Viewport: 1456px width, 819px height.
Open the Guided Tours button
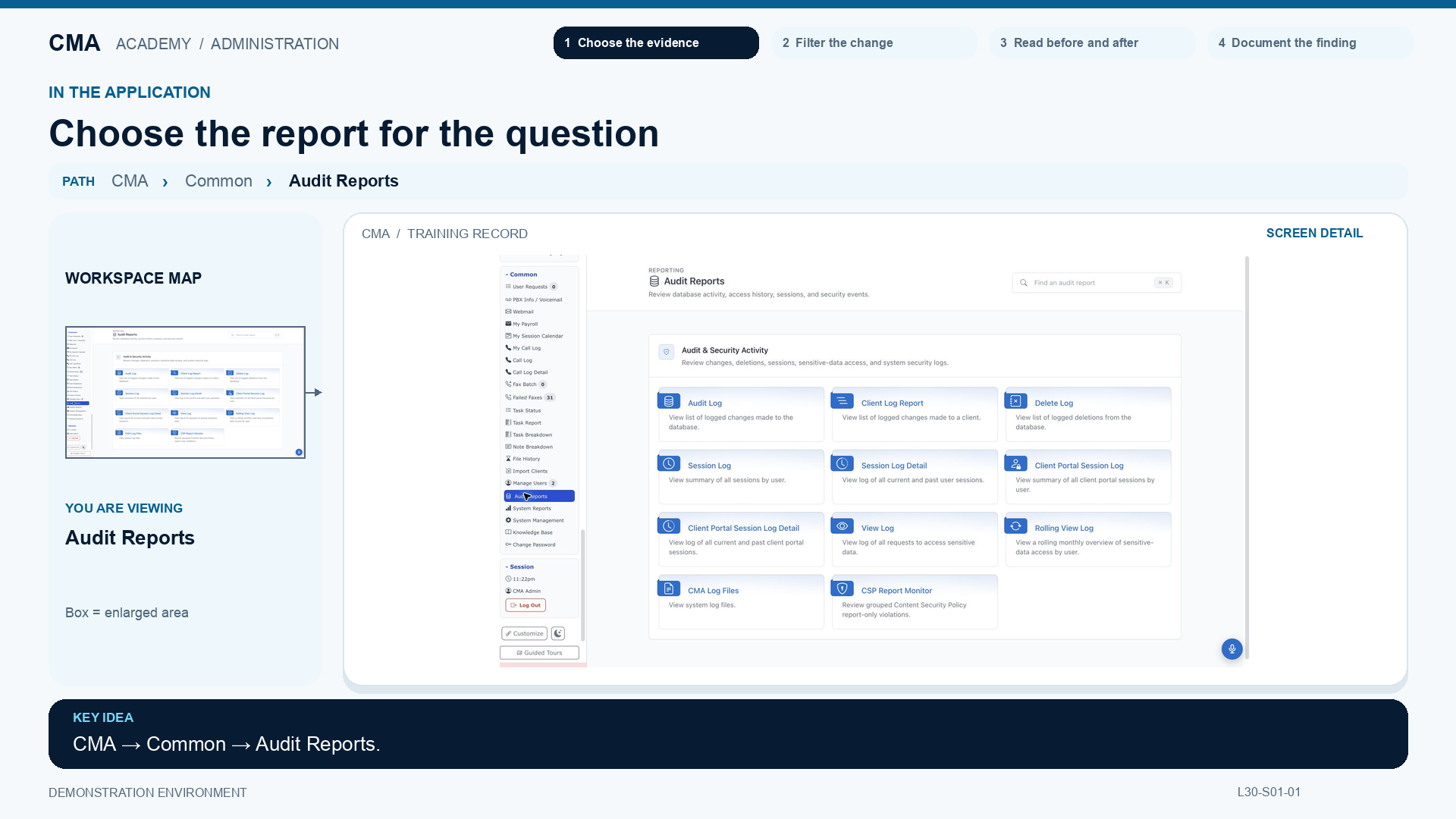tap(539, 653)
